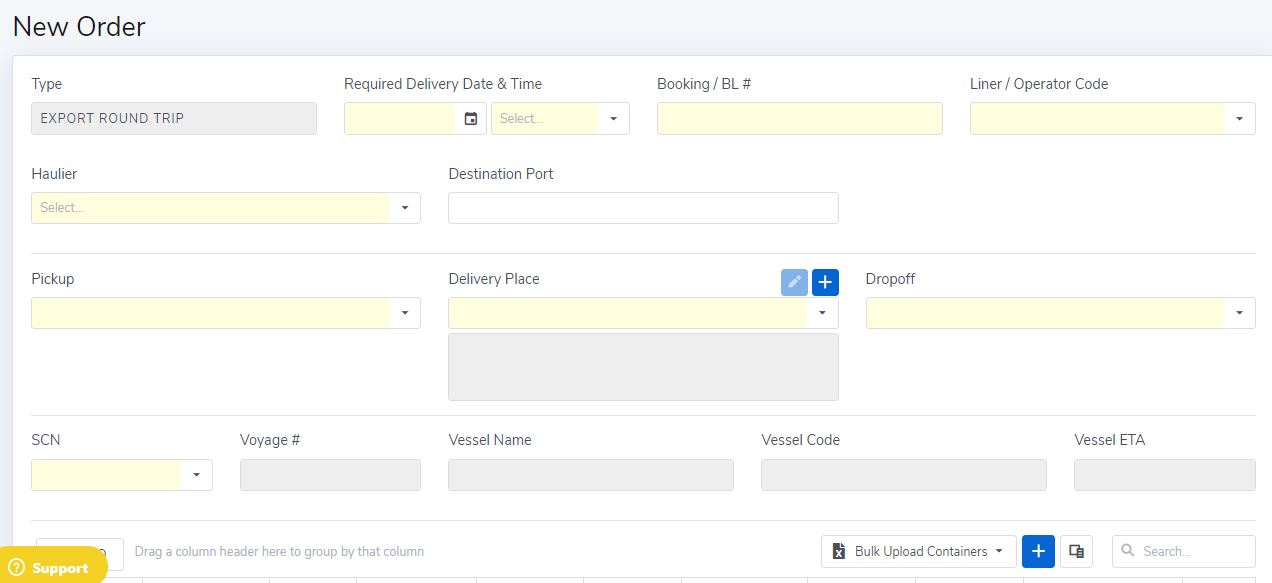Open the SCN dropdown

coord(196,475)
